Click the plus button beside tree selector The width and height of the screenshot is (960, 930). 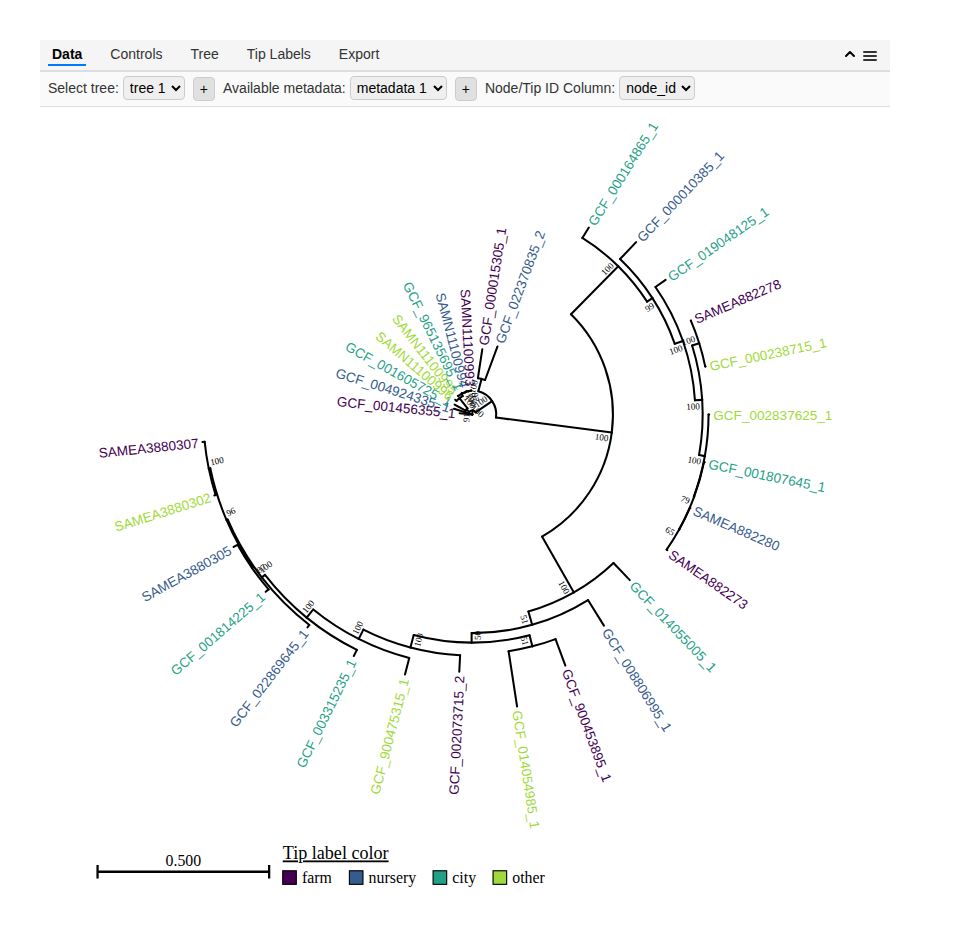click(203, 89)
